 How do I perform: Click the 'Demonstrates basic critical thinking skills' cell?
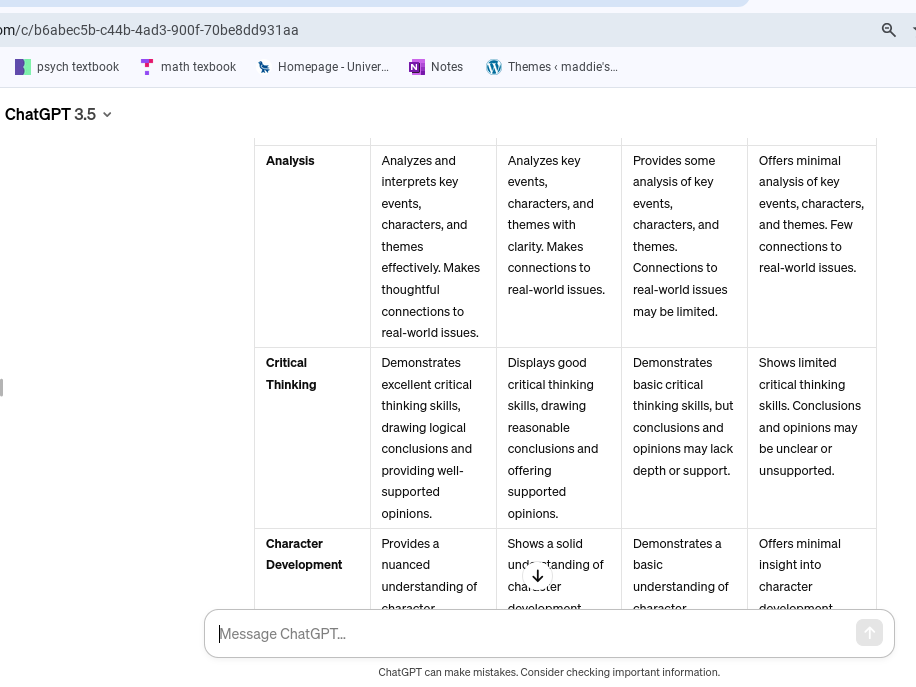(x=685, y=438)
